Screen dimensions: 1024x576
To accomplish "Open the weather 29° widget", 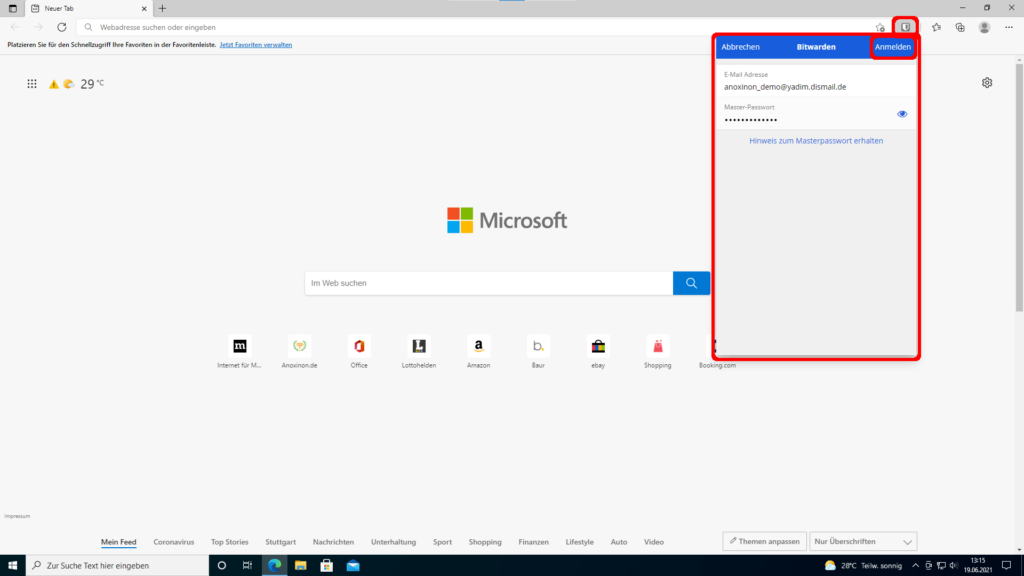I will (x=86, y=84).
